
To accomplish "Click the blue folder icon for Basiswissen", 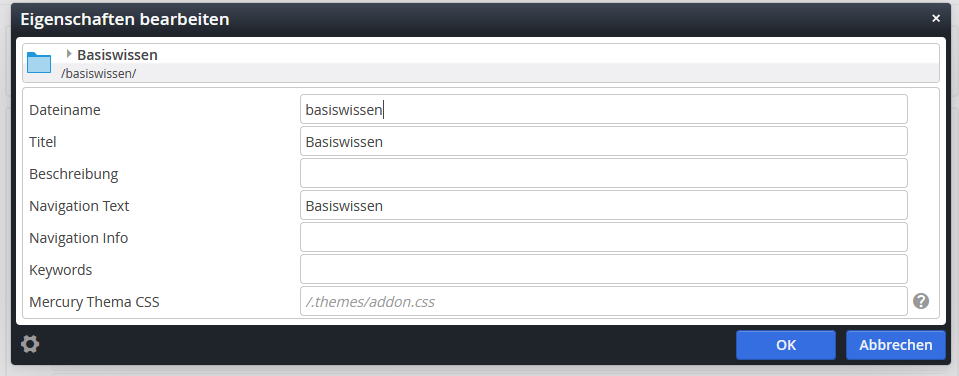I will tap(39, 62).
